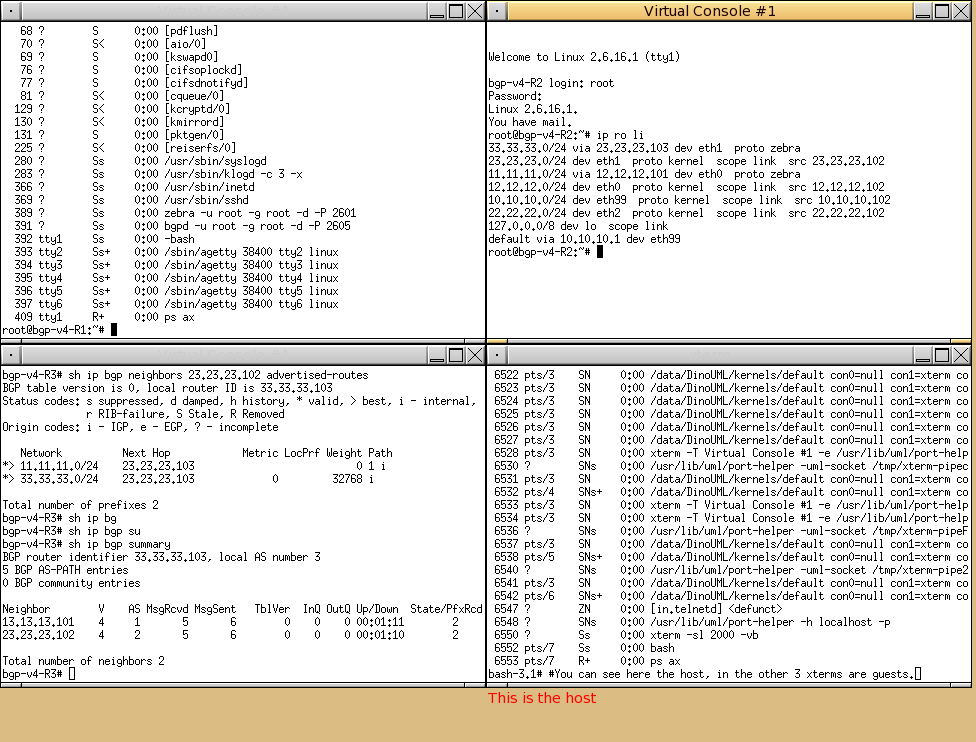Image resolution: width=976 pixels, height=742 pixels.
Task: Open window menu of the host bash terminal
Action: (497, 355)
